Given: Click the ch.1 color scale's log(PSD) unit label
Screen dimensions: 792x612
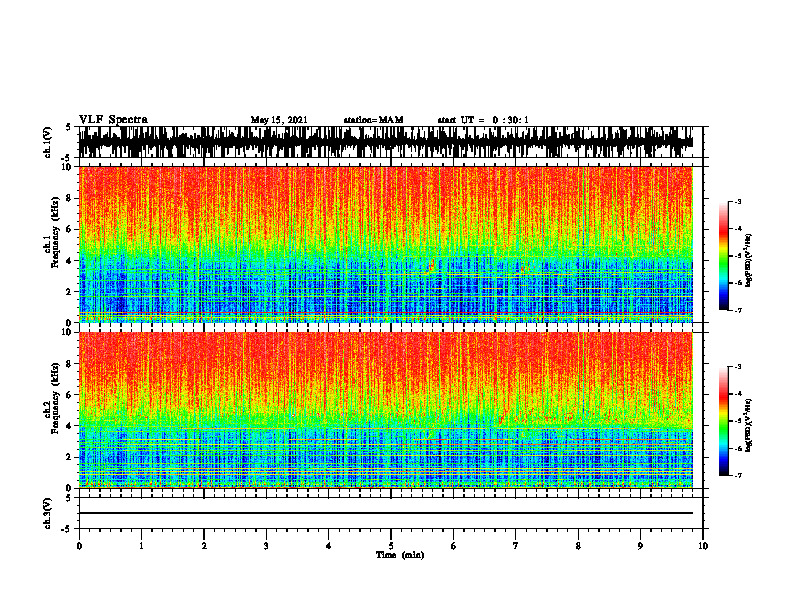Looking at the screenshot, I should [749, 261].
